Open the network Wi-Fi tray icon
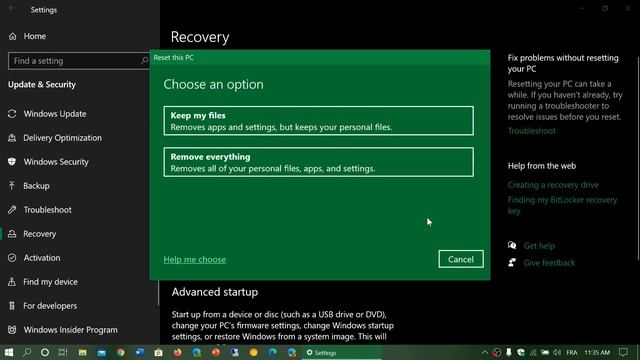The height and width of the screenshot is (360, 640). (x=533, y=352)
